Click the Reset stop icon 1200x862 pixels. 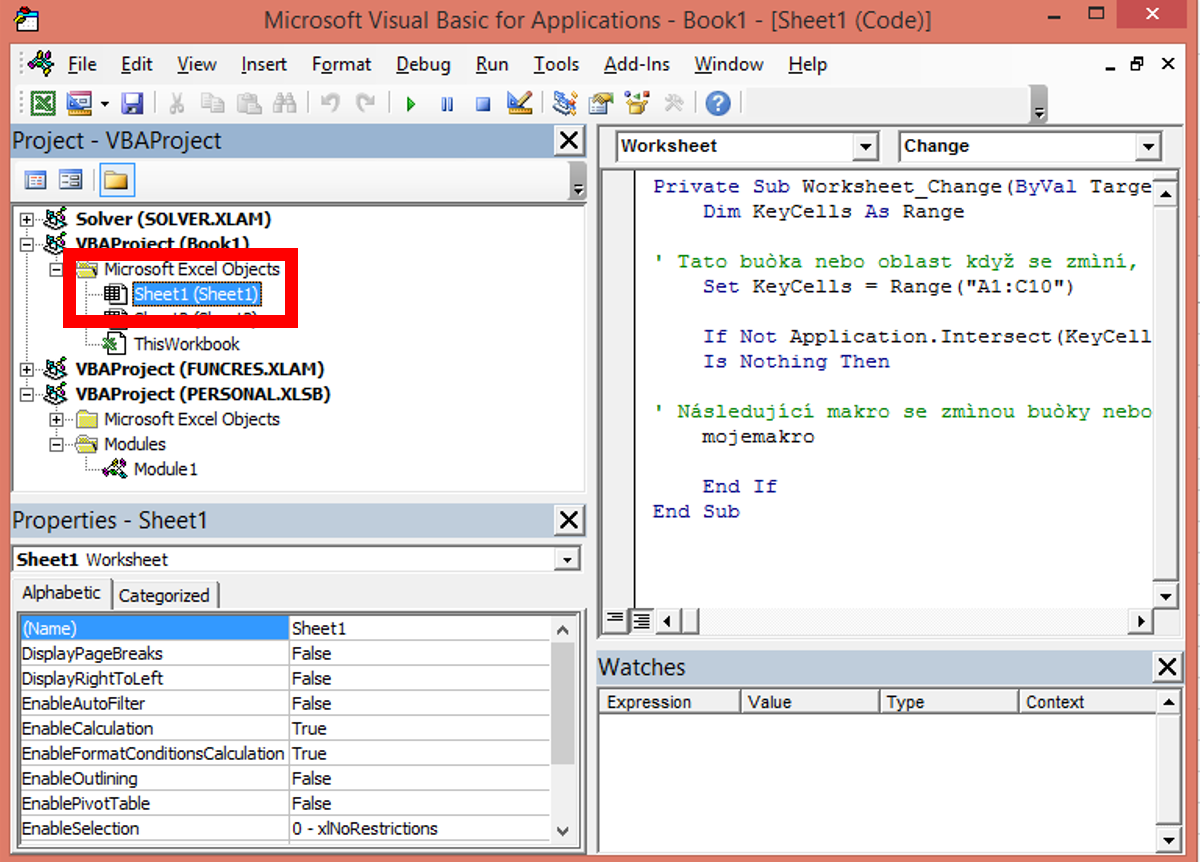point(483,103)
